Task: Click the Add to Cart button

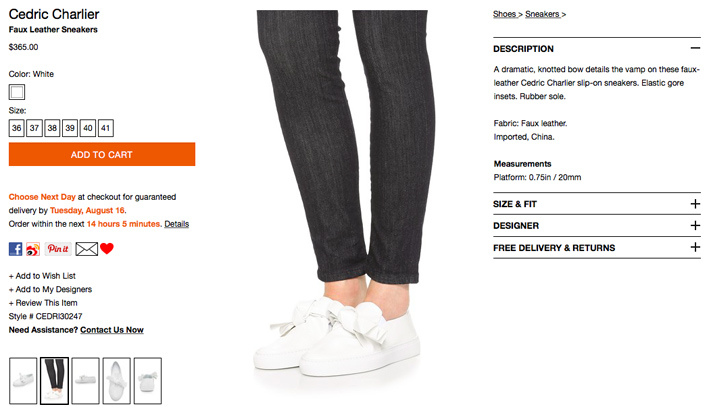Action: pos(102,154)
